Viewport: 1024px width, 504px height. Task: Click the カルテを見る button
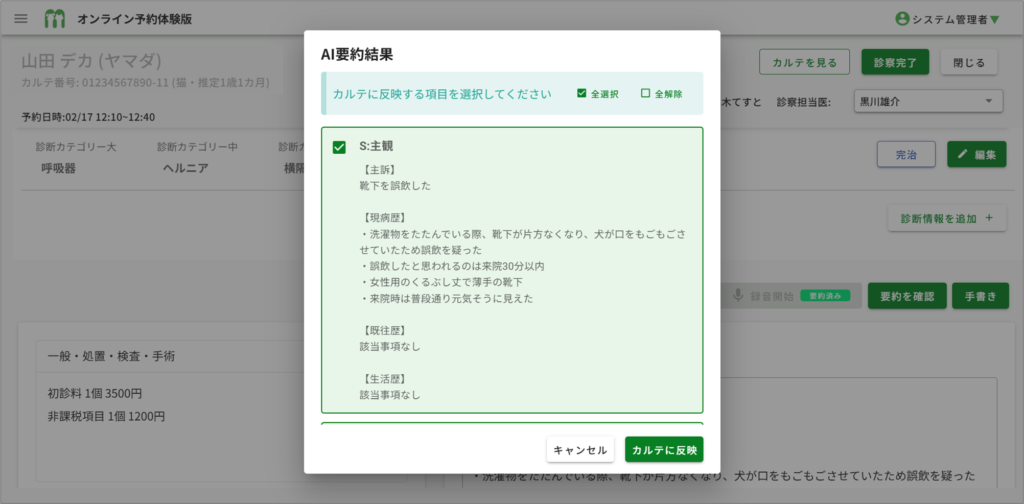click(804, 62)
